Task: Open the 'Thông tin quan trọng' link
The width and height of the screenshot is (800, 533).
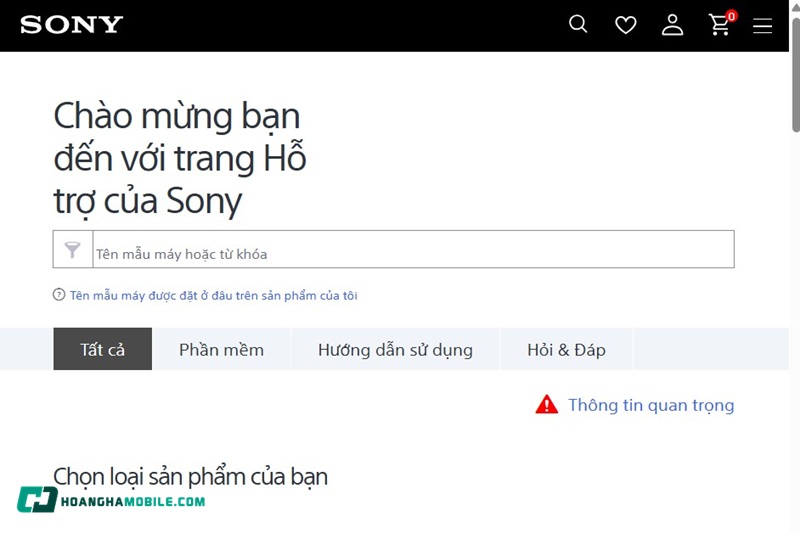Action: pos(651,405)
